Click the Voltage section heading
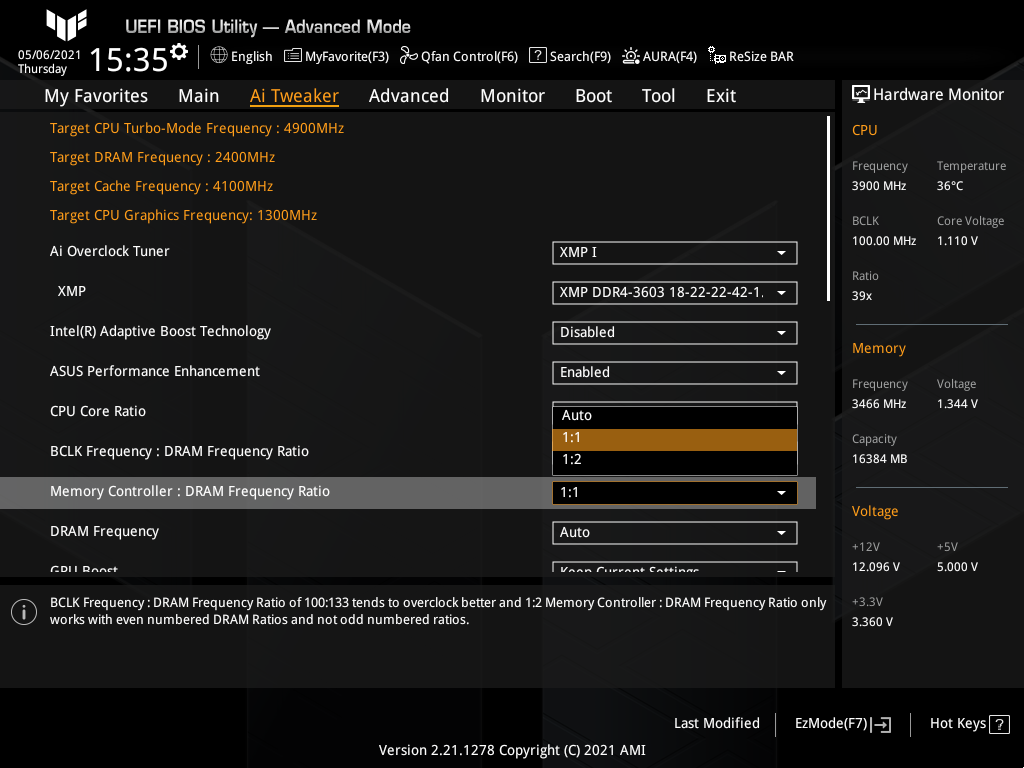 coord(874,511)
